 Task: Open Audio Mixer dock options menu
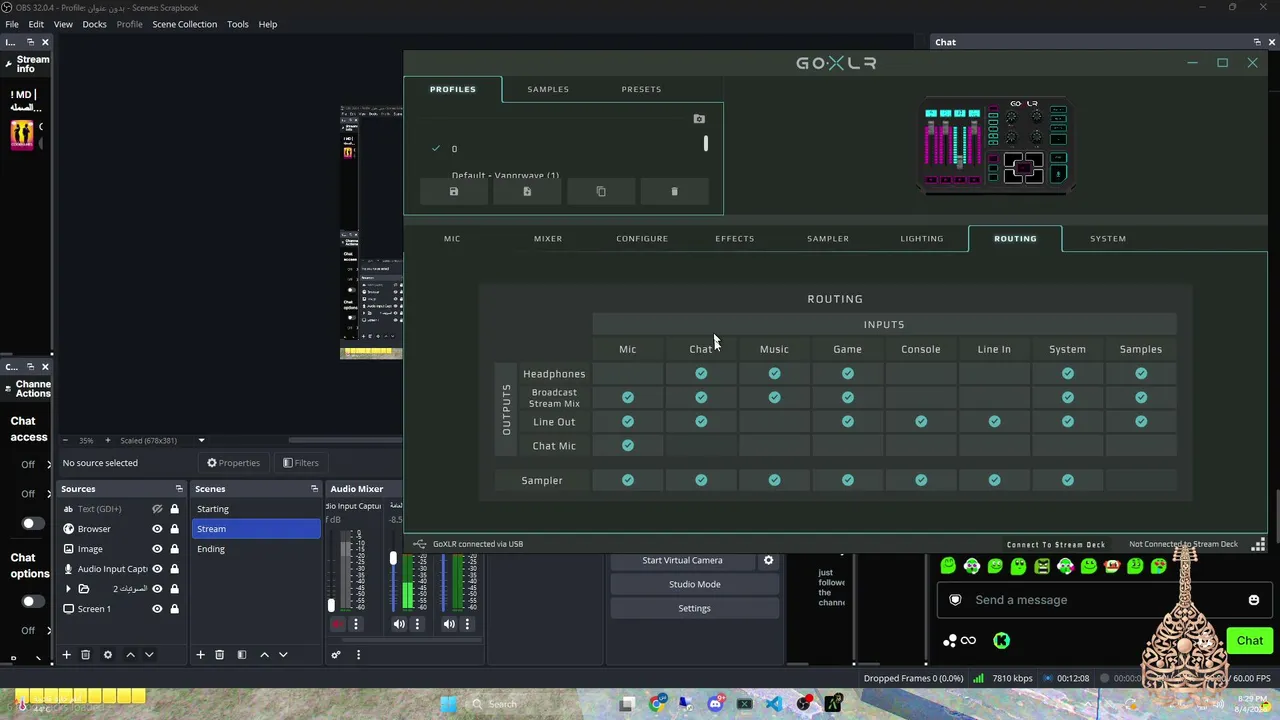358,655
